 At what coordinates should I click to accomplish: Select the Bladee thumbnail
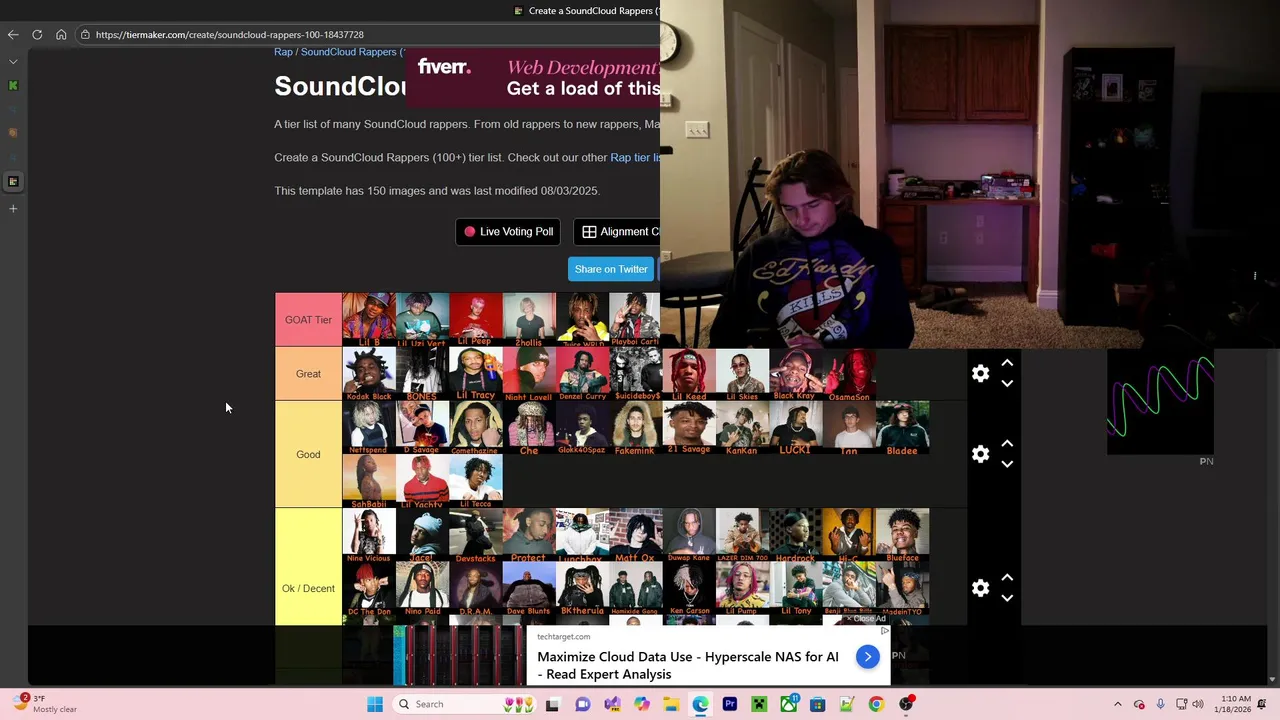(x=902, y=428)
